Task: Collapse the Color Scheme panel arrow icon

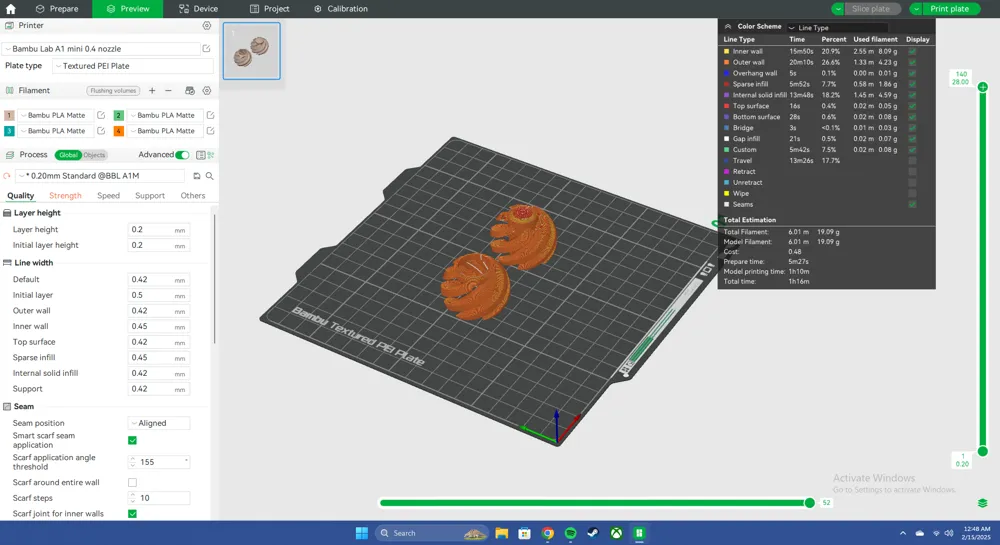Action: coord(728,27)
